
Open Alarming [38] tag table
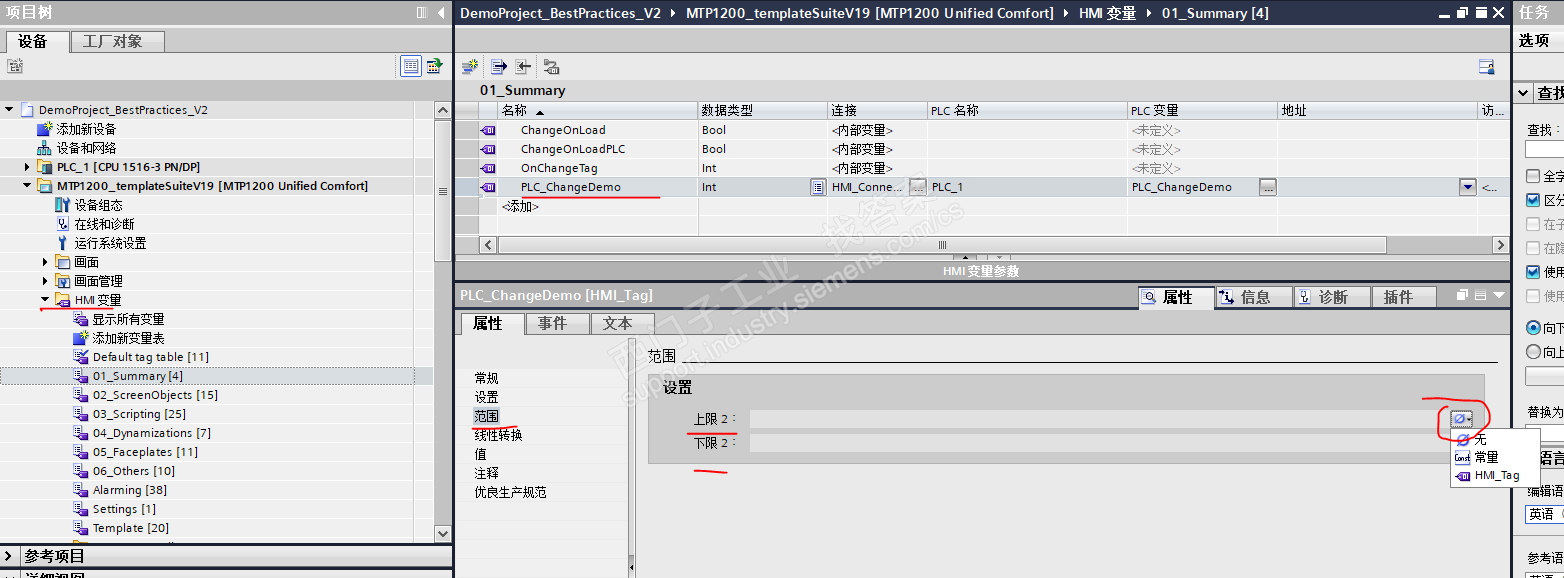(x=129, y=490)
